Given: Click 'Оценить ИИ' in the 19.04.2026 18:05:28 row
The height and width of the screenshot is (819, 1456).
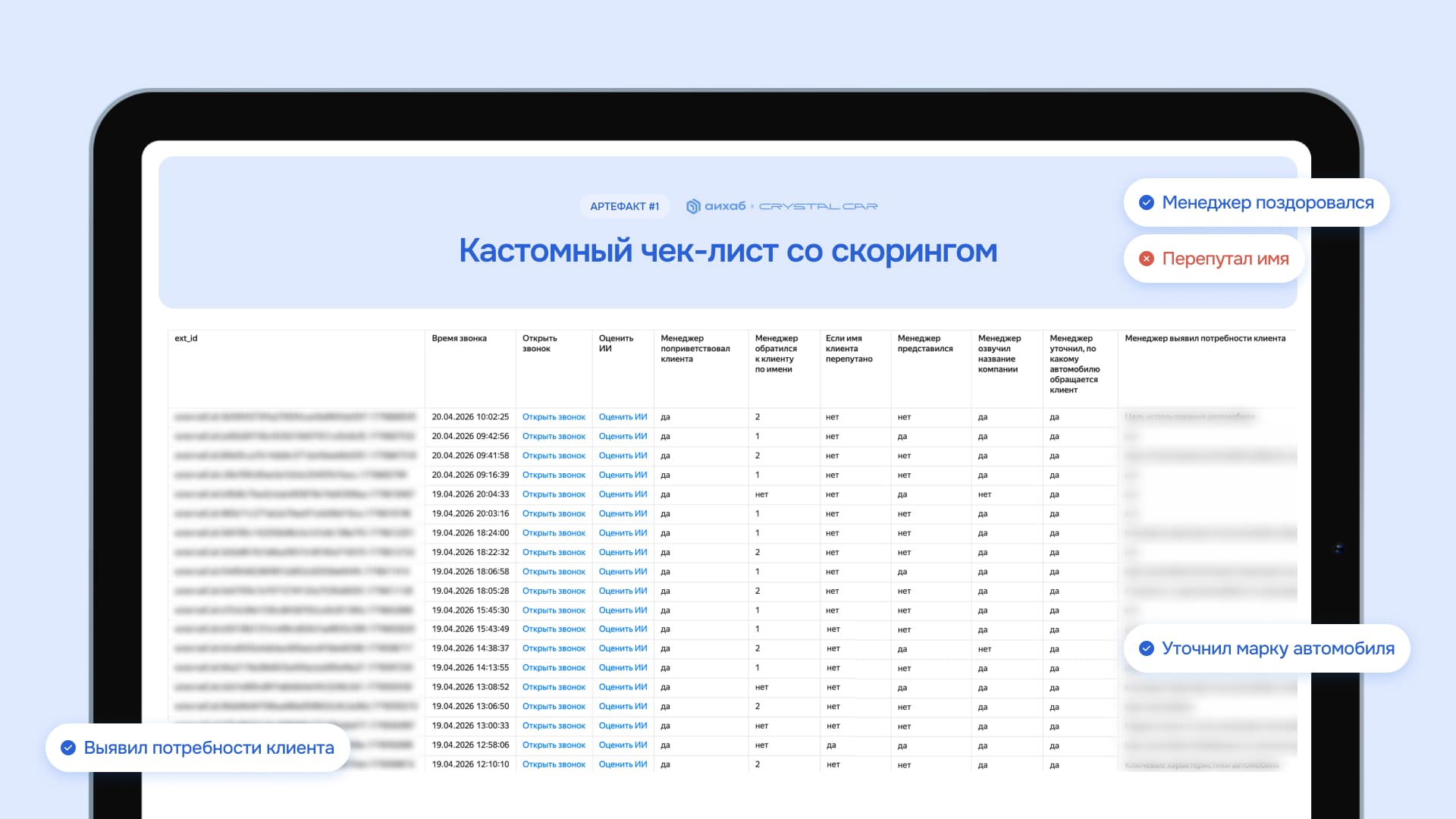Looking at the screenshot, I should click(x=623, y=591).
